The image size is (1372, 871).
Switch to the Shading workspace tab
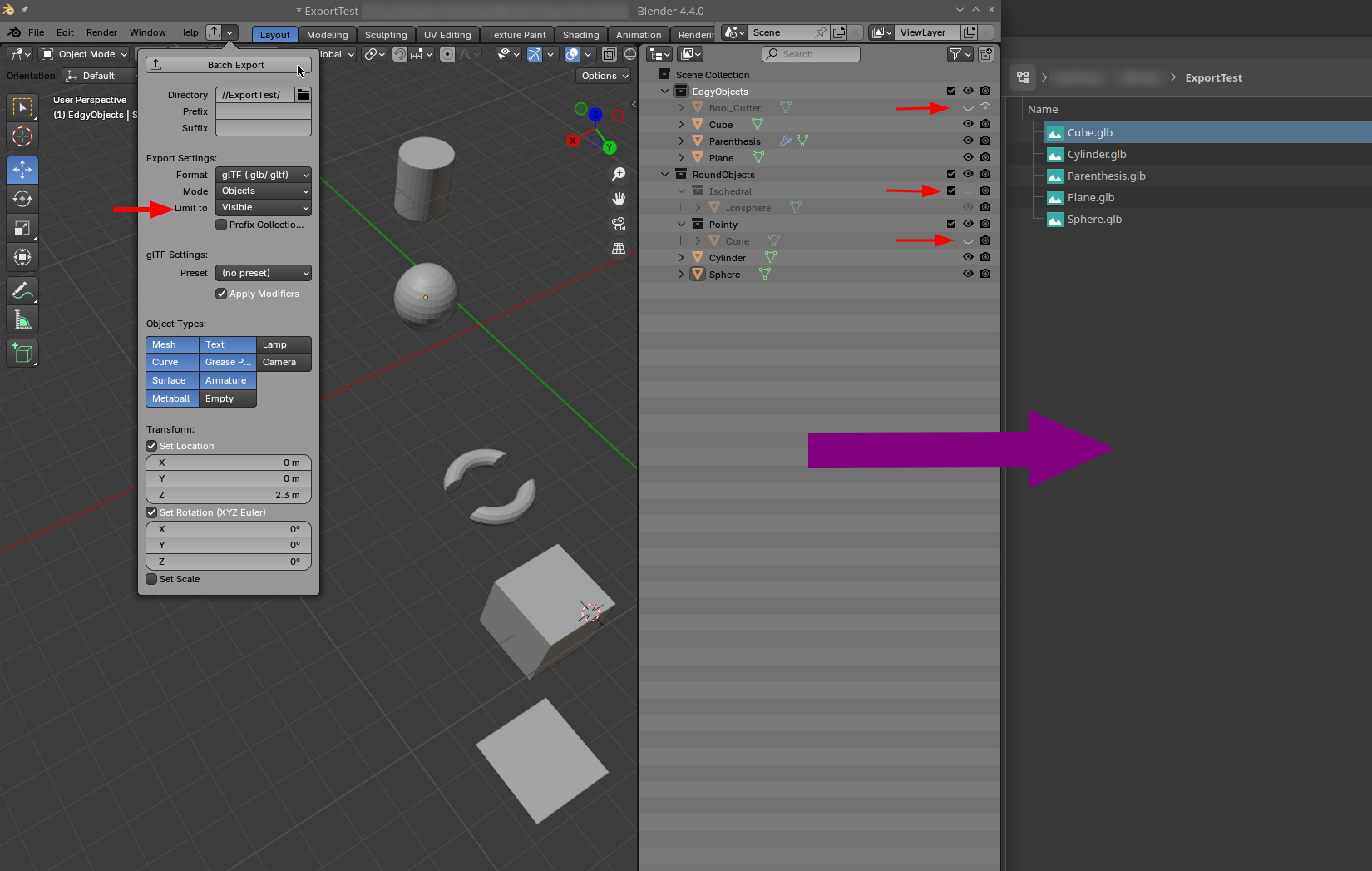click(581, 34)
